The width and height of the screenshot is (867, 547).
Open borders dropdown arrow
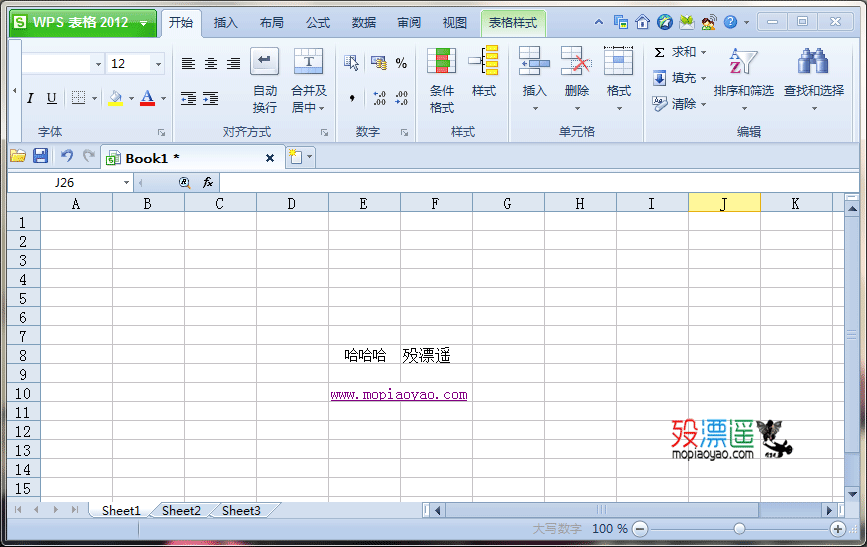(x=95, y=98)
